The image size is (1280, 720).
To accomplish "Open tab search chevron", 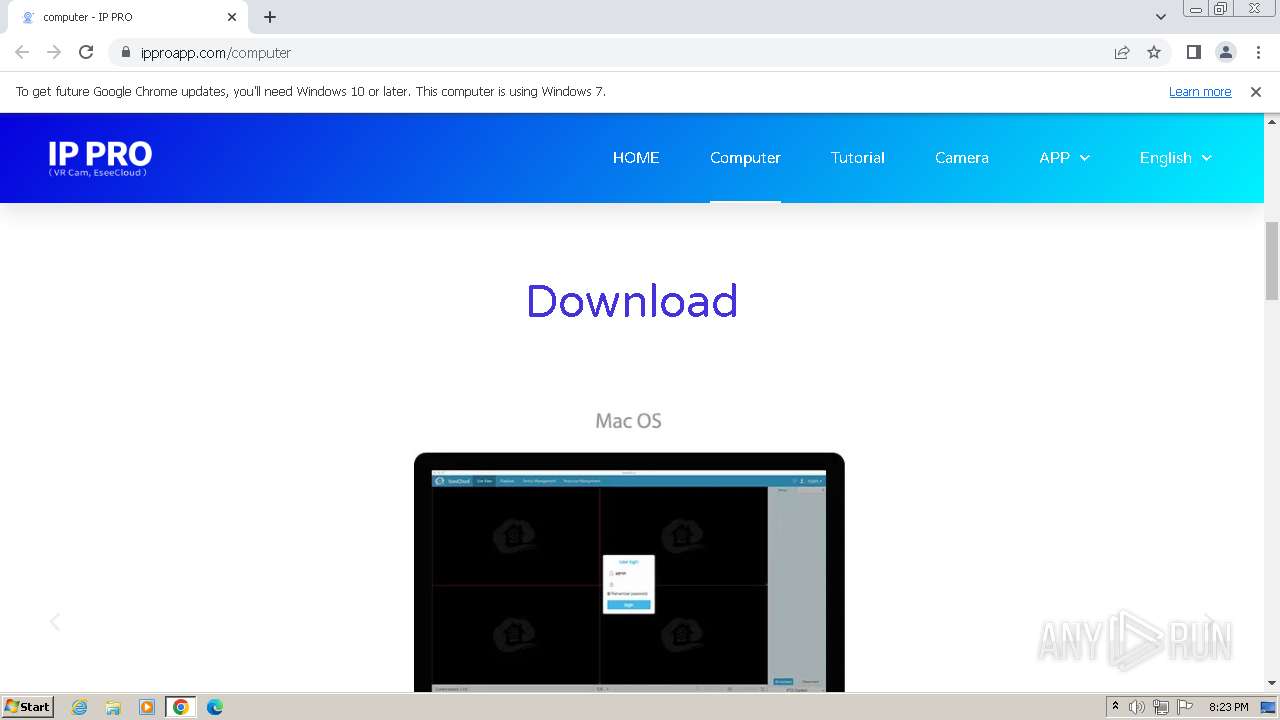I will point(1161,17).
